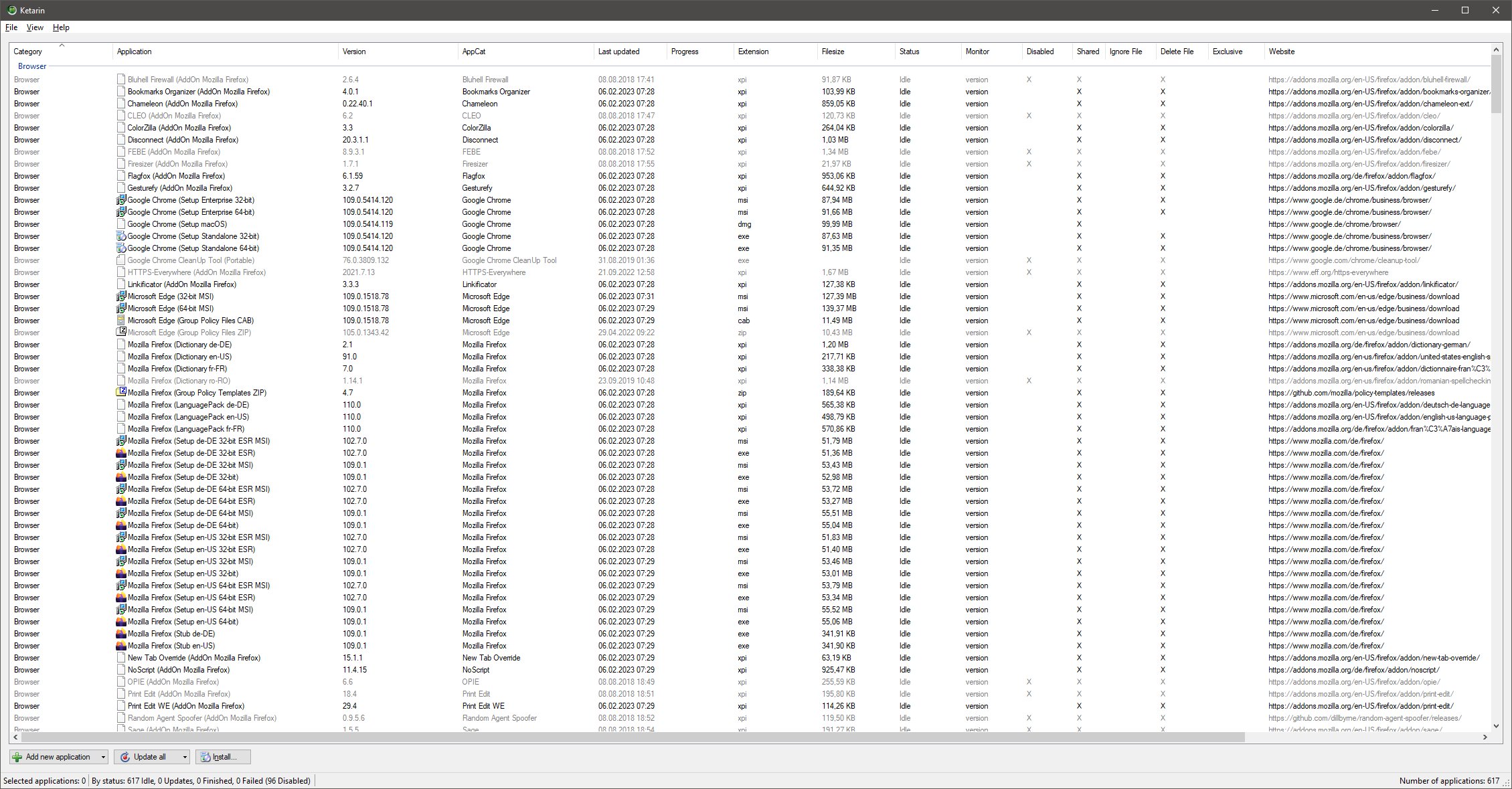Image resolution: width=1512 pixels, height=789 pixels.
Task: Click the Firefox Setup en-US 64-bit icon
Action: tap(121, 622)
